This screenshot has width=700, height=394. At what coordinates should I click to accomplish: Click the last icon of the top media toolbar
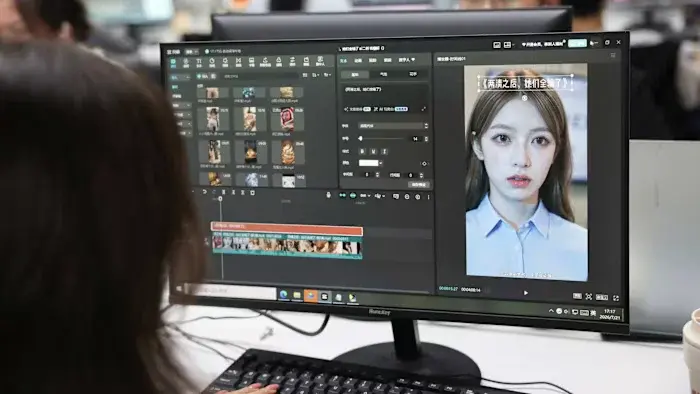[320, 61]
